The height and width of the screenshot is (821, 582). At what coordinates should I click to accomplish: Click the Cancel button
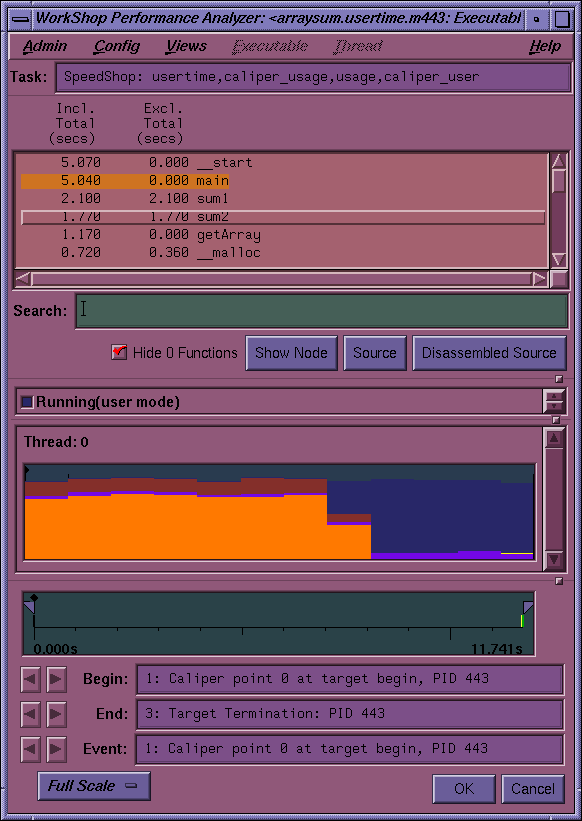point(532,789)
